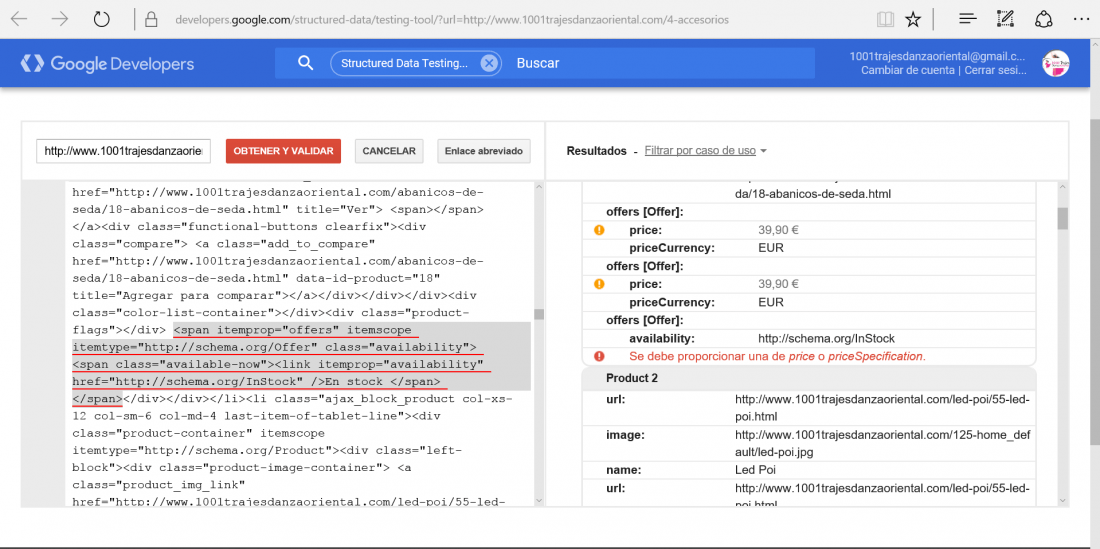1100x549 pixels.
Task: Click the Enlace abreviado button
Action: coord(484,151)
